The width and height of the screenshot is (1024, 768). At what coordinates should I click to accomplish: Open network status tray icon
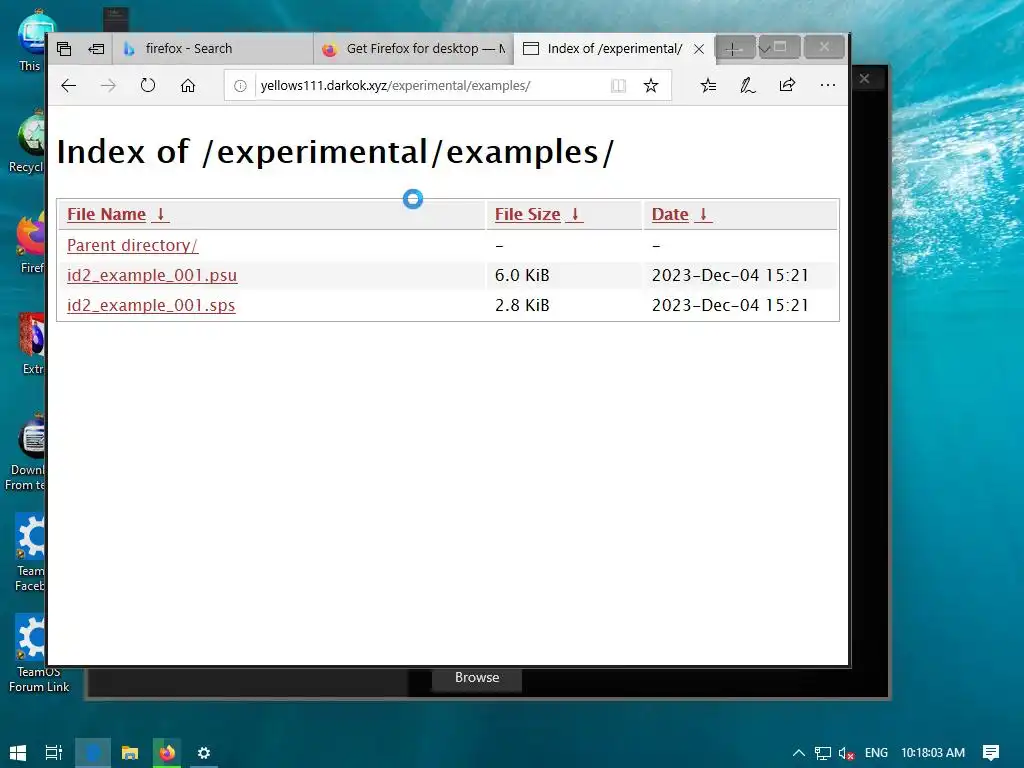[823, 753]
